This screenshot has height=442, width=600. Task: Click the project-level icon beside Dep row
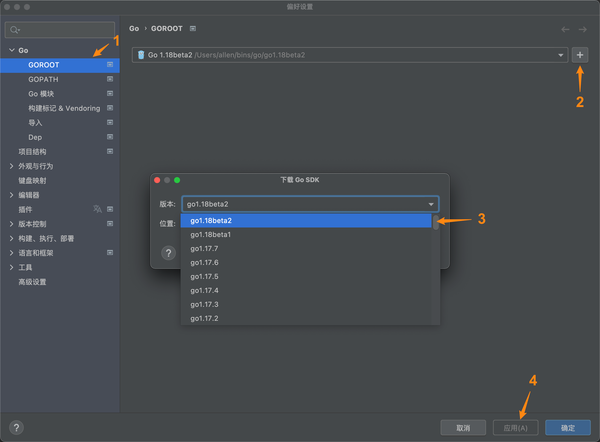(110, 137)
